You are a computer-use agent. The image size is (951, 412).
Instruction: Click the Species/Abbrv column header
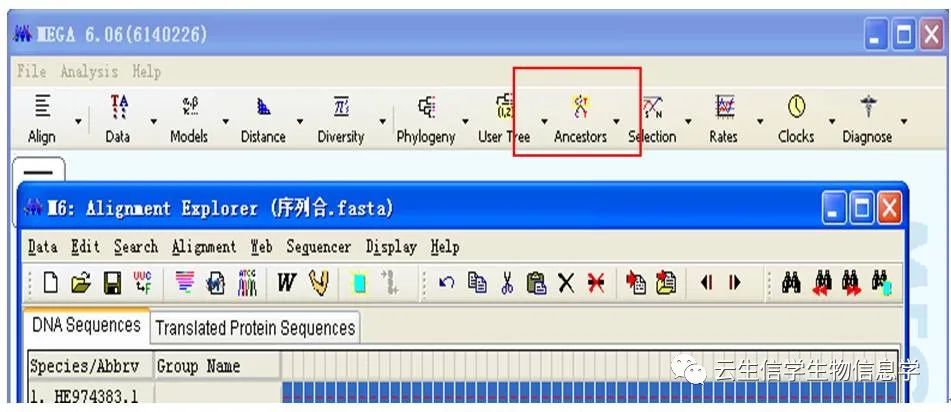coord(90,366)
